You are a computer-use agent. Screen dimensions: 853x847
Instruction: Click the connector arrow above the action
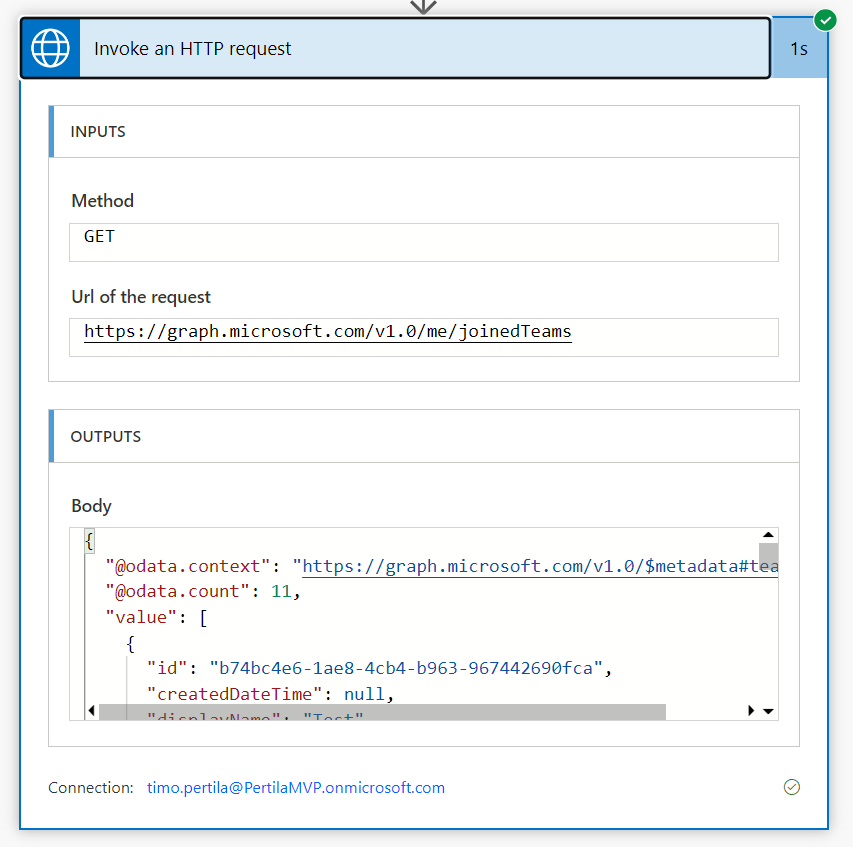tap(424, 7)
